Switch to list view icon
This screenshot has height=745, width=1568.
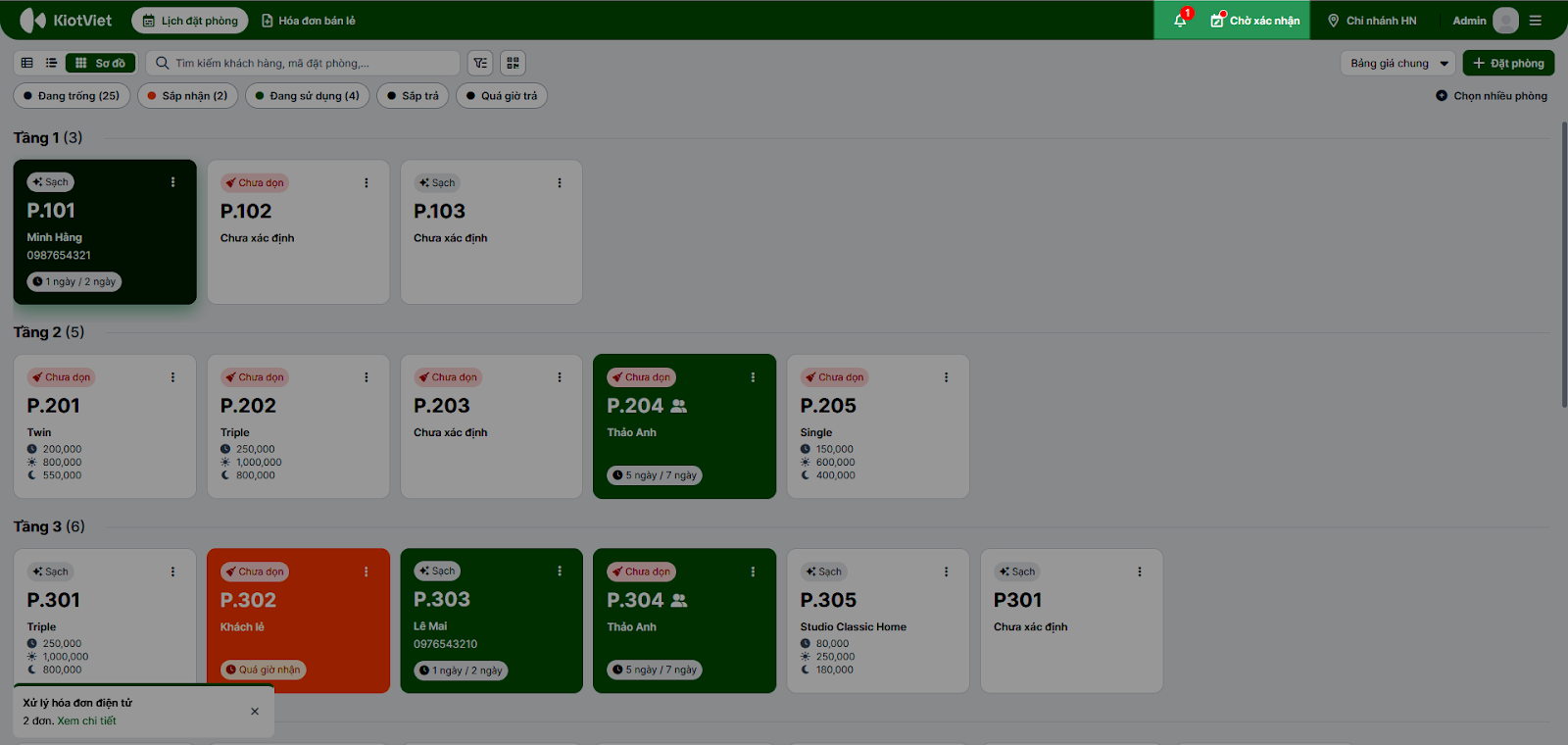pyautogui.click(x=51, y=63)
